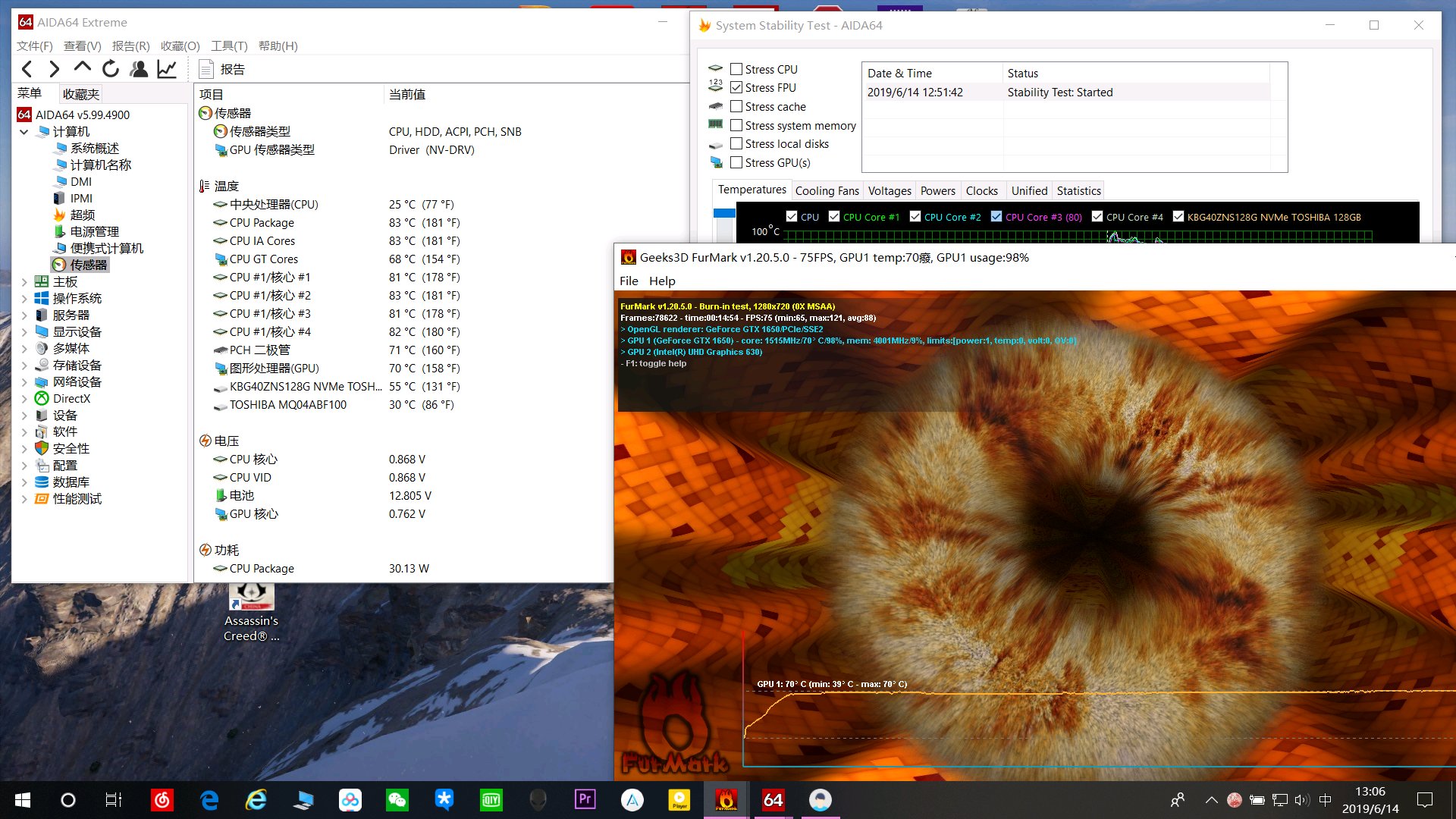Open FurMark Help menu
The width and height of the screenshot is (1456, 819).
(x=661, y=281)
